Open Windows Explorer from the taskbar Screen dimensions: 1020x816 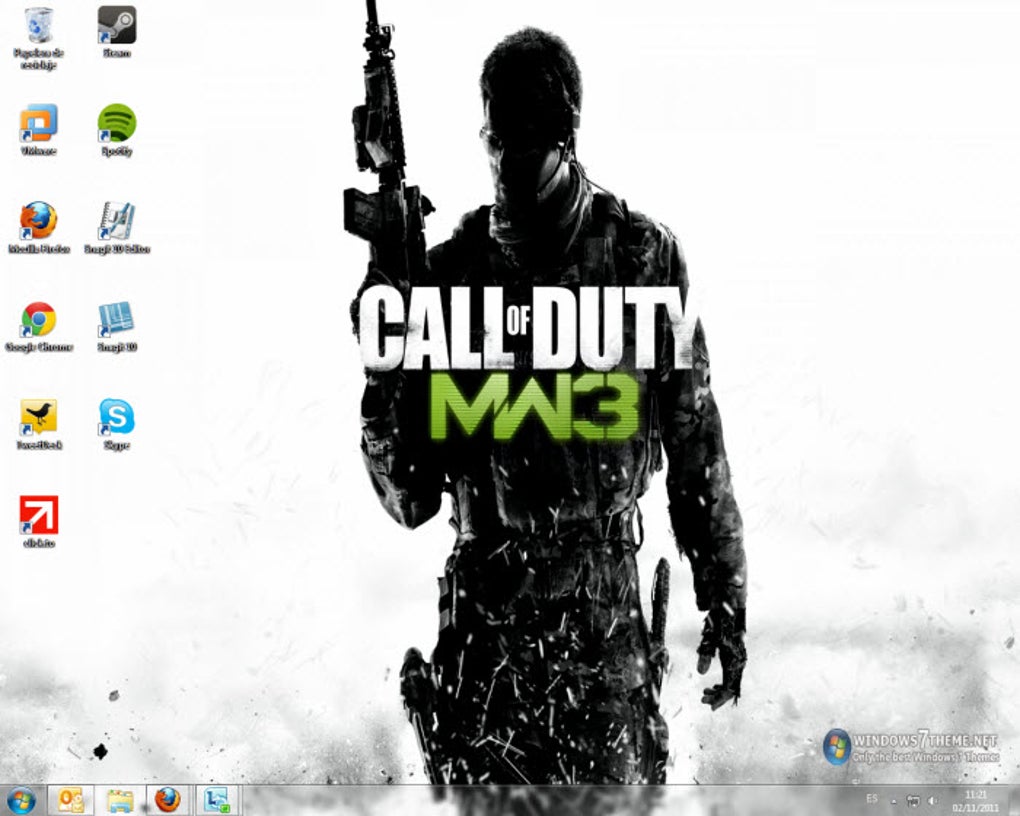(x=120, y=800)
